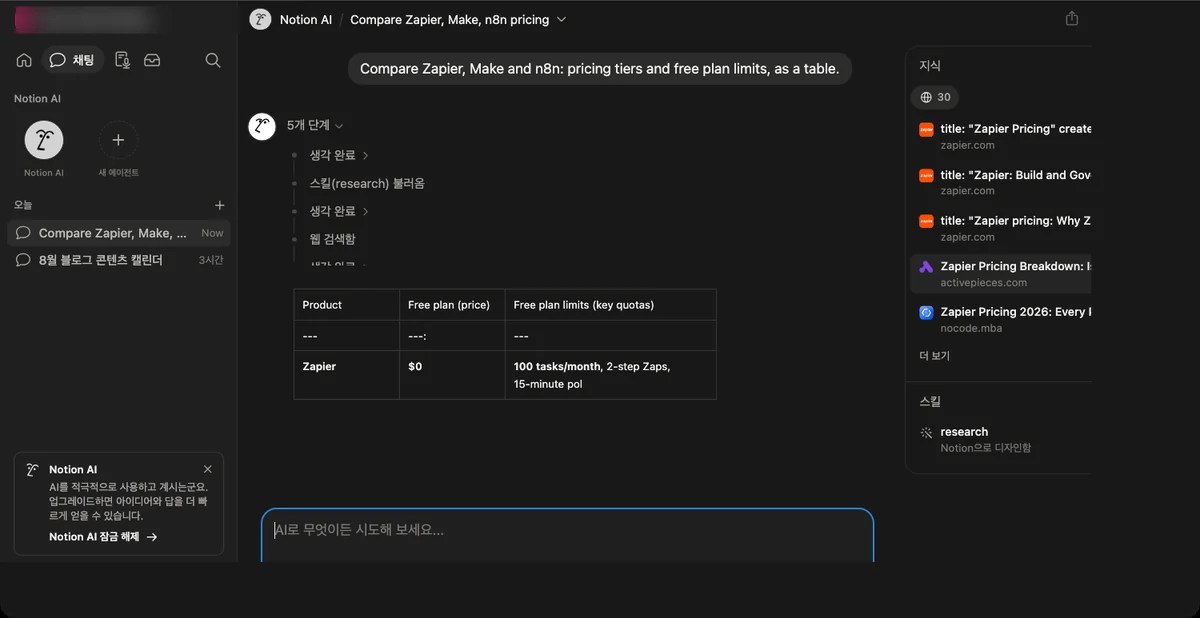Expand the first '생각 완료' step
1200x618 pixels.
click(x=340, y=155)
